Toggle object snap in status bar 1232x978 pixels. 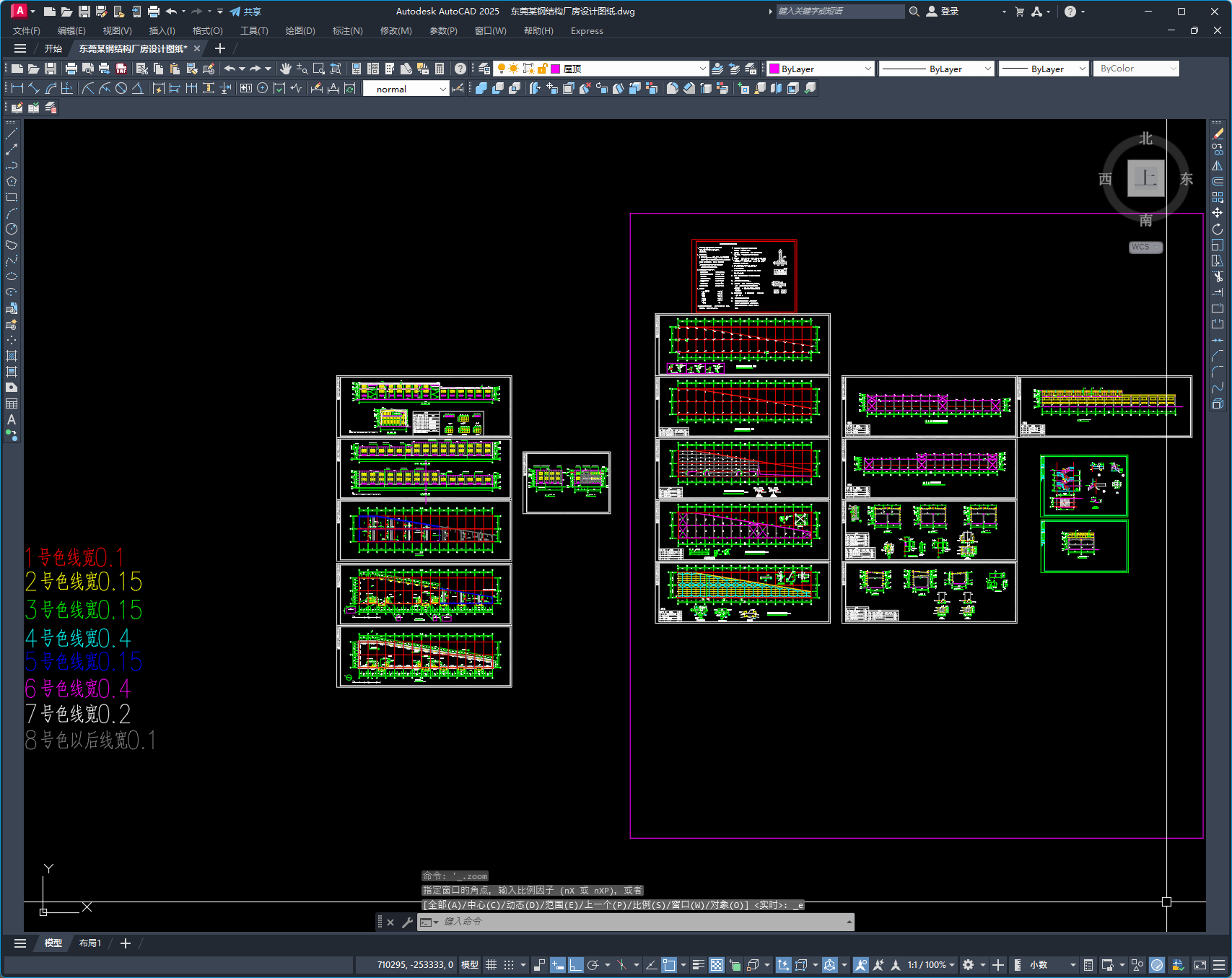click(x=670, y=965)
